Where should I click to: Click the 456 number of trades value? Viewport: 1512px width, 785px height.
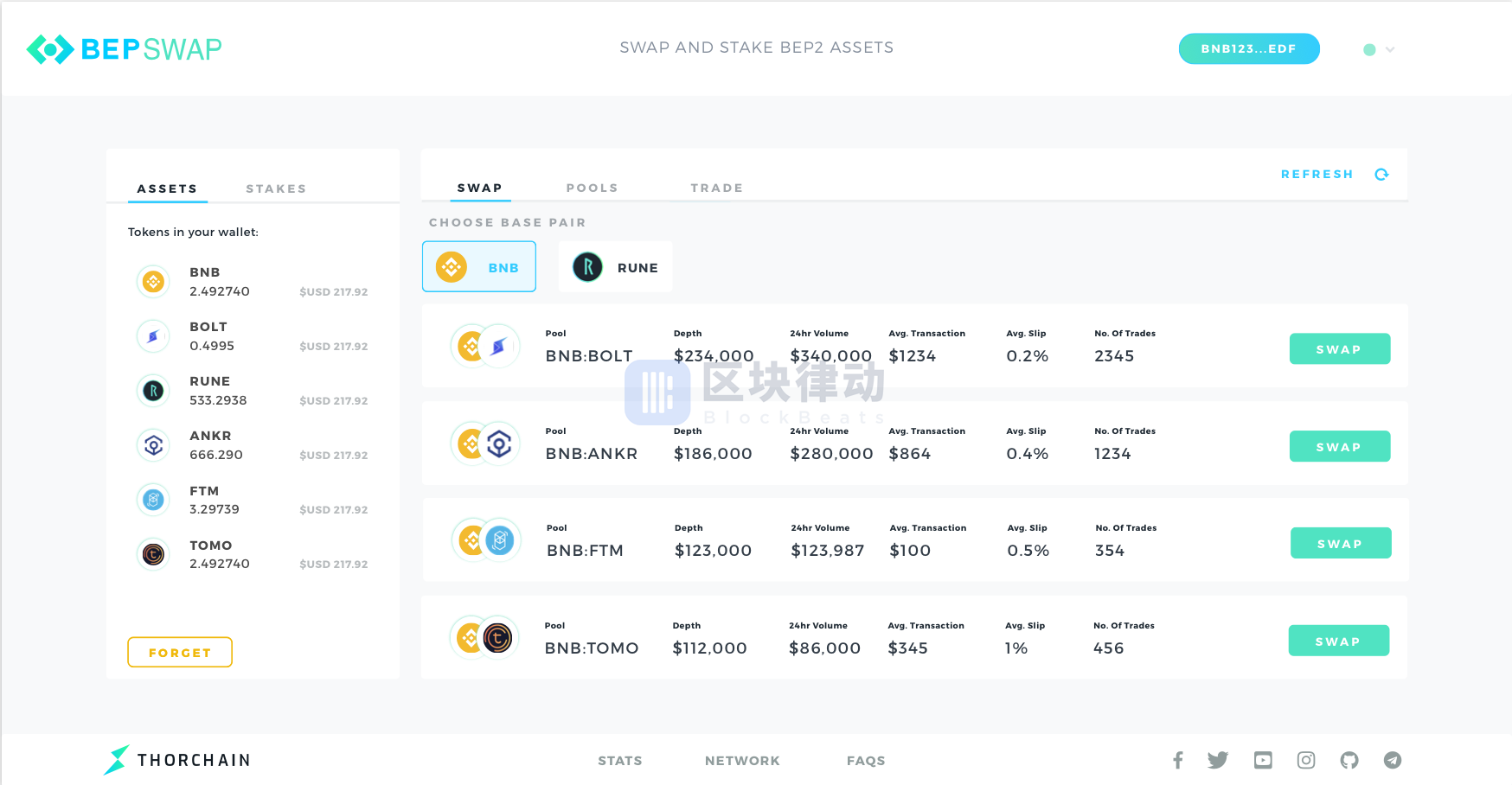click(x=1109, y=648)
